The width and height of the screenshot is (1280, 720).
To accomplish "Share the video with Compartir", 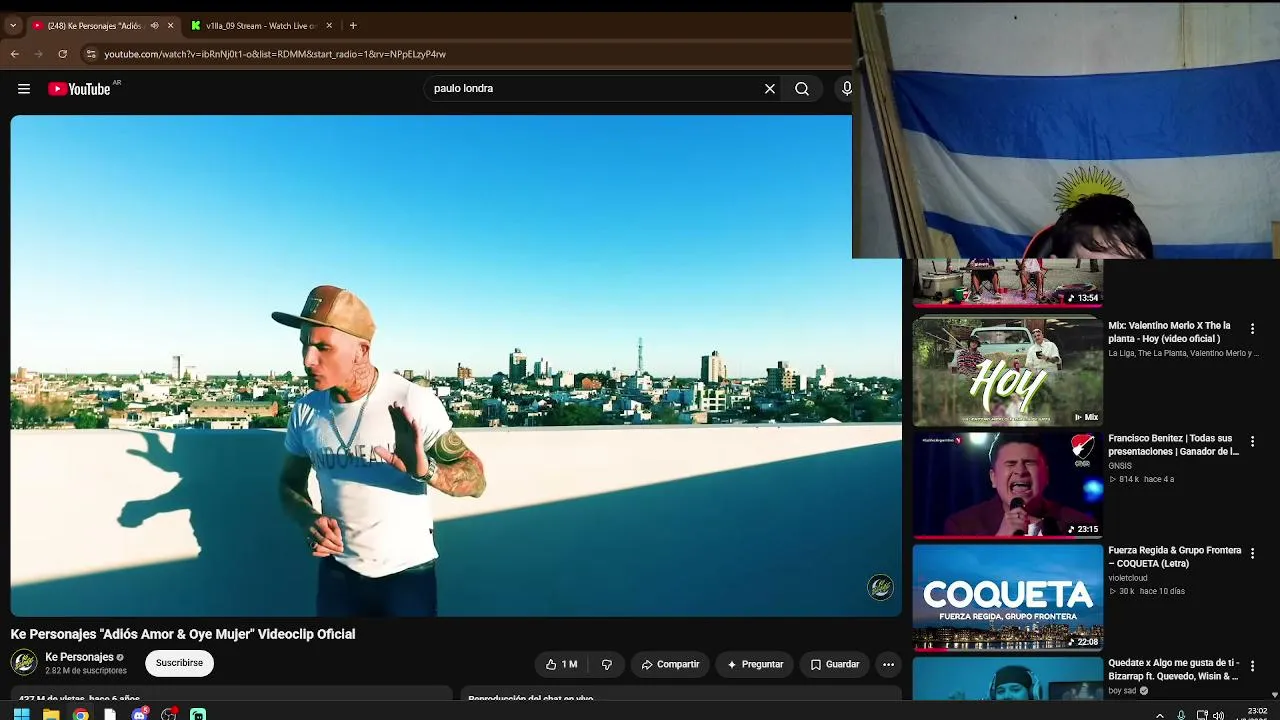I will [x=670, y=664].
